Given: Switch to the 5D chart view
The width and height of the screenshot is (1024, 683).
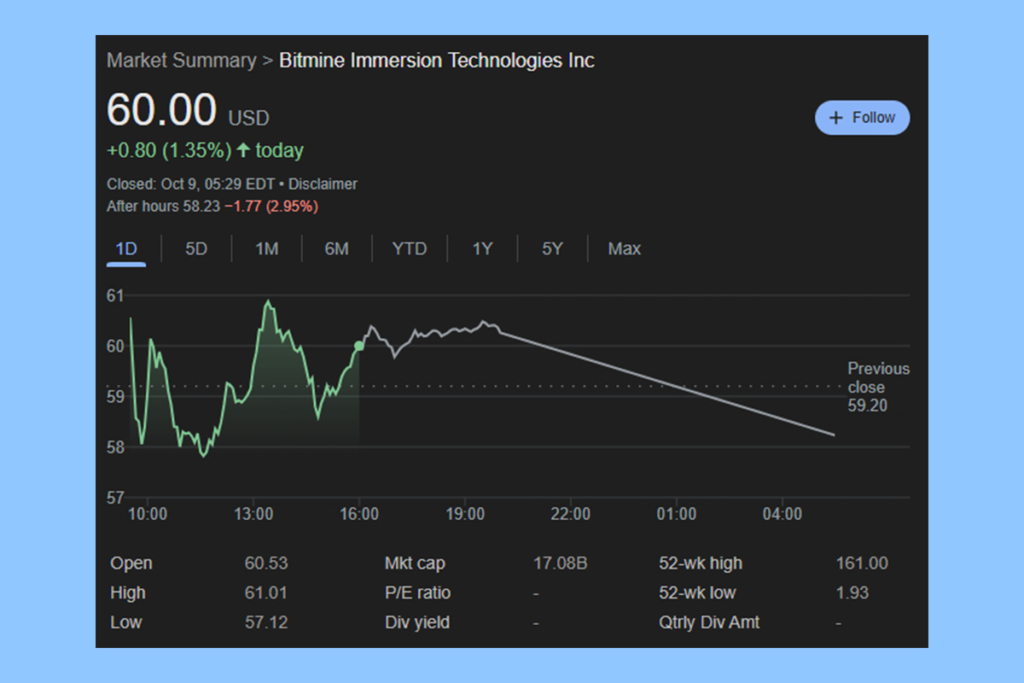Looking at the screenshot, I should coord(196,248).
